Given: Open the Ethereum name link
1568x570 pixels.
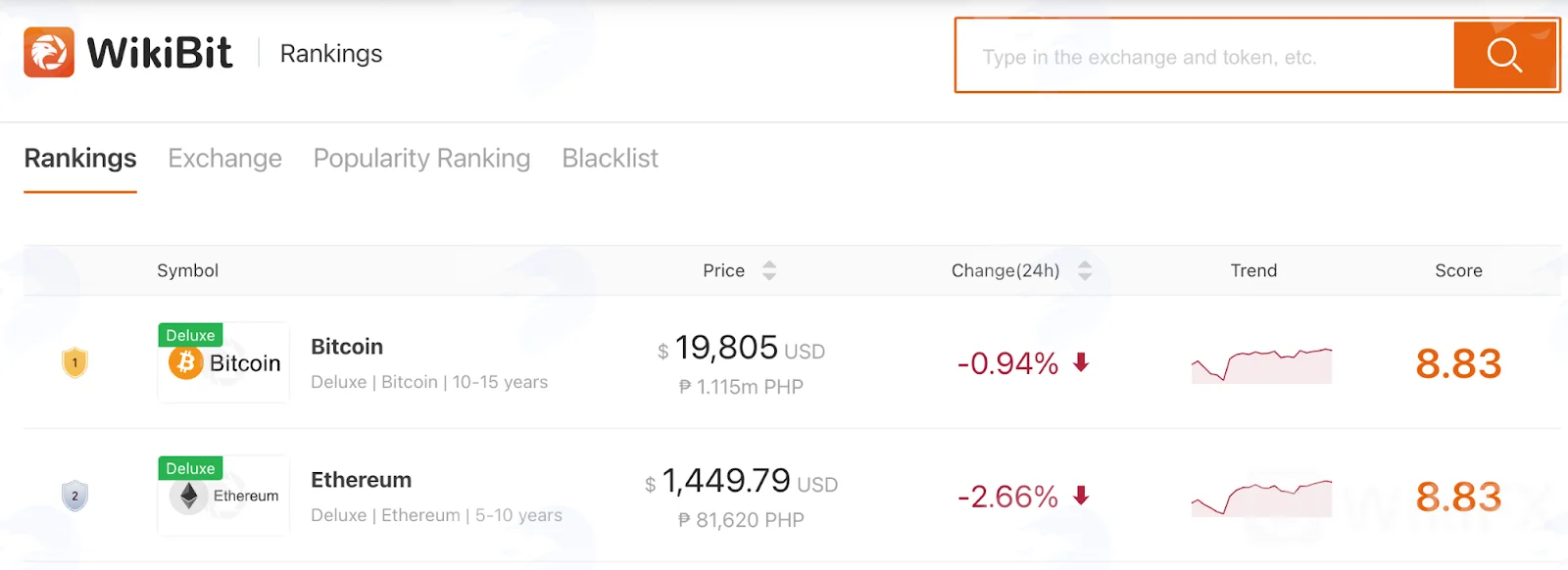Looking at the screenshot, I should (361, 480).
